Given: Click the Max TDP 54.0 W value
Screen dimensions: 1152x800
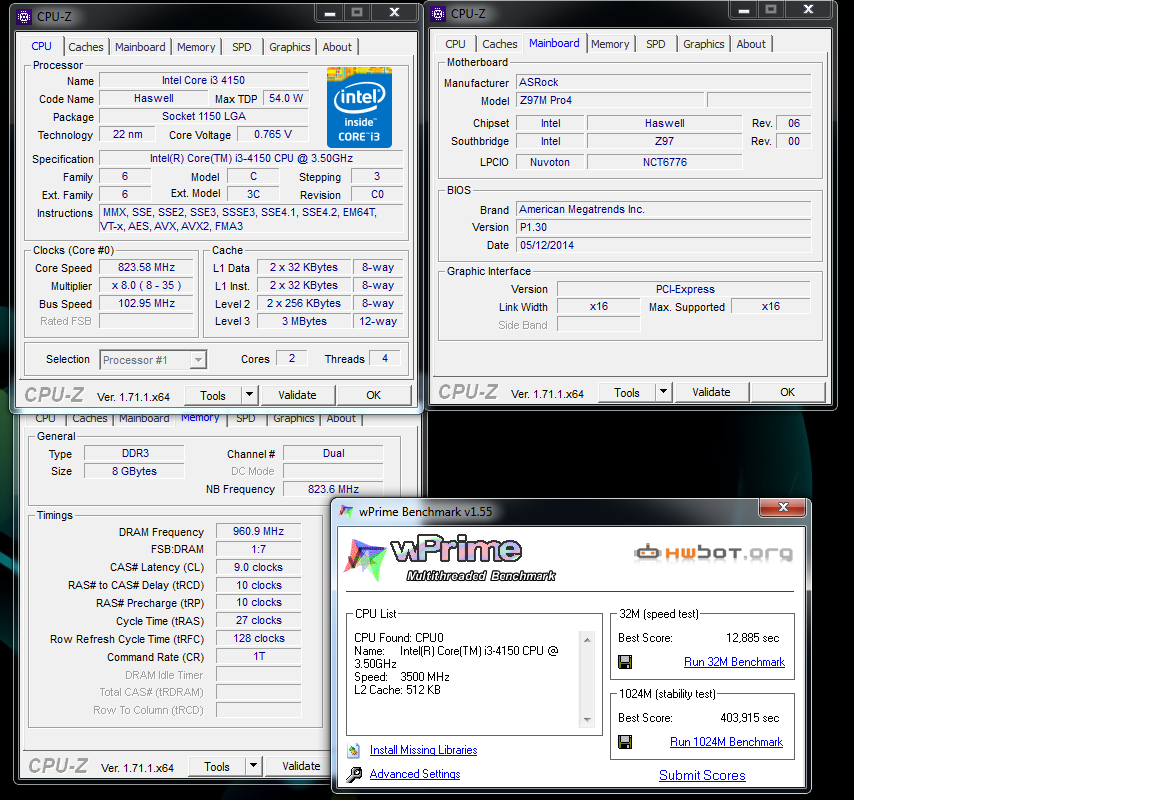Looking at the screenshot, I should tap(286, 98).
